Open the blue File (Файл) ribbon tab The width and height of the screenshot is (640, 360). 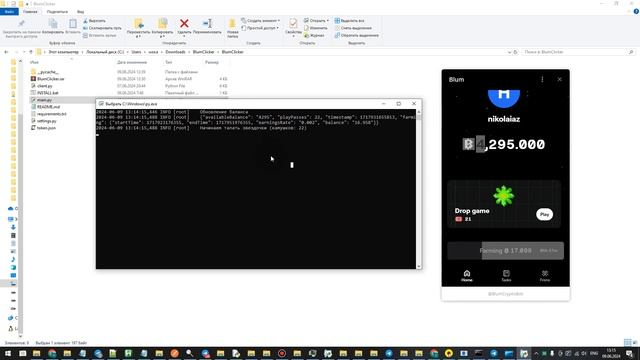coord(9,11)
